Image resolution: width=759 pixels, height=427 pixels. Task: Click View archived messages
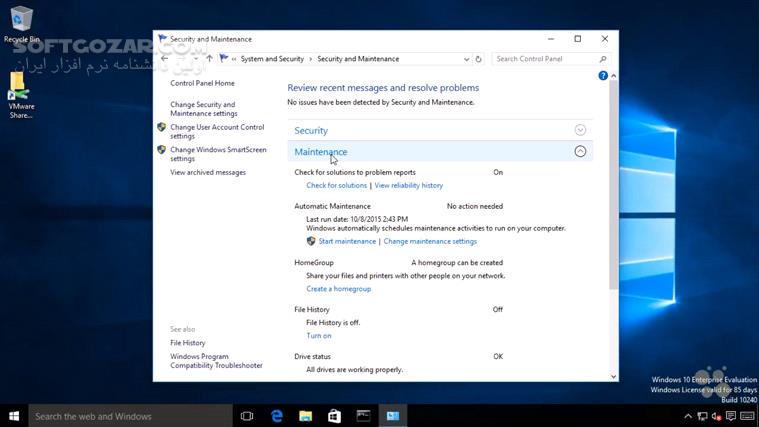point(208,172)
